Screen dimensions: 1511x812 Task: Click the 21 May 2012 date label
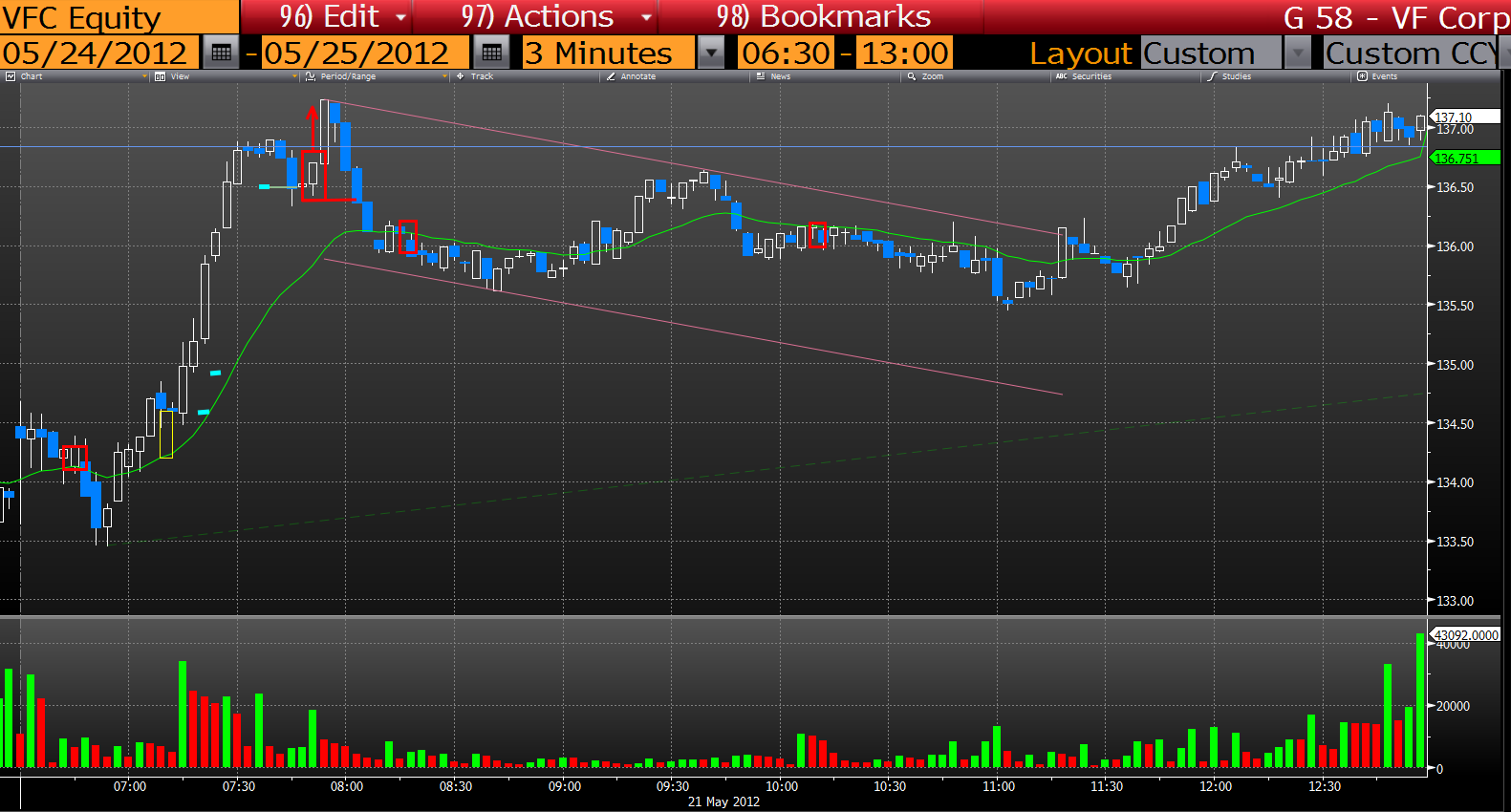[x=723, y=801]
